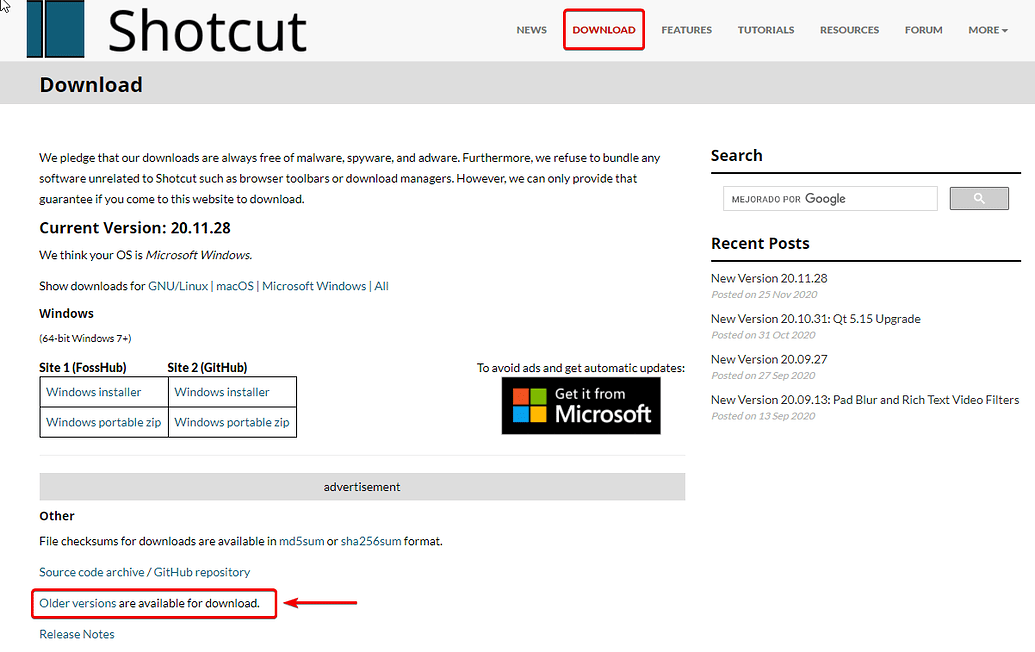Image resolution: width=1035 pixels, height=652 pixels.
Task: Open post New Version 20.10.31 Qt 5.15 Upgrade
Action: click(x=816, y=319)
